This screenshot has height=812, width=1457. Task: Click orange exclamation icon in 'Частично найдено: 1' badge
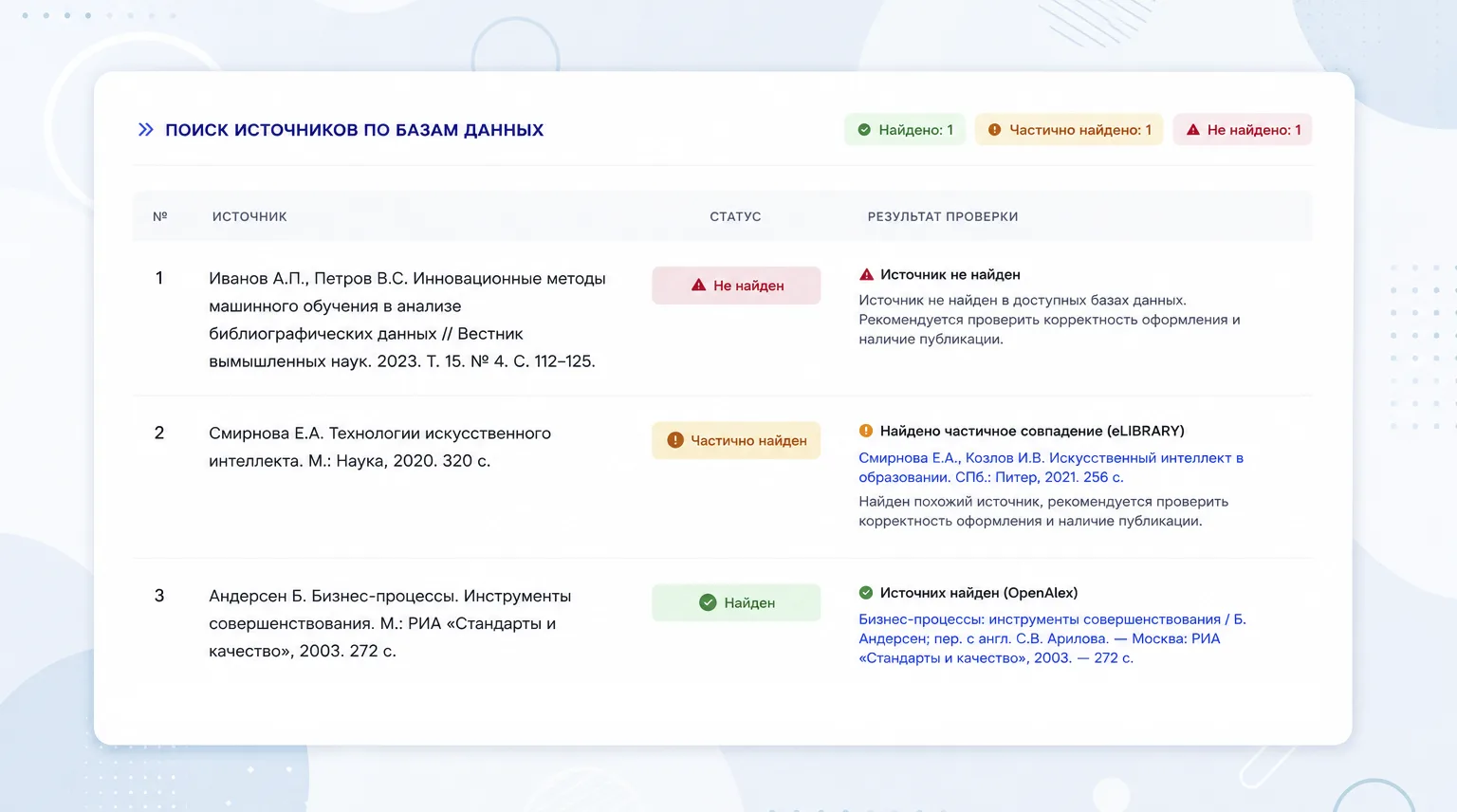point(994,130)
